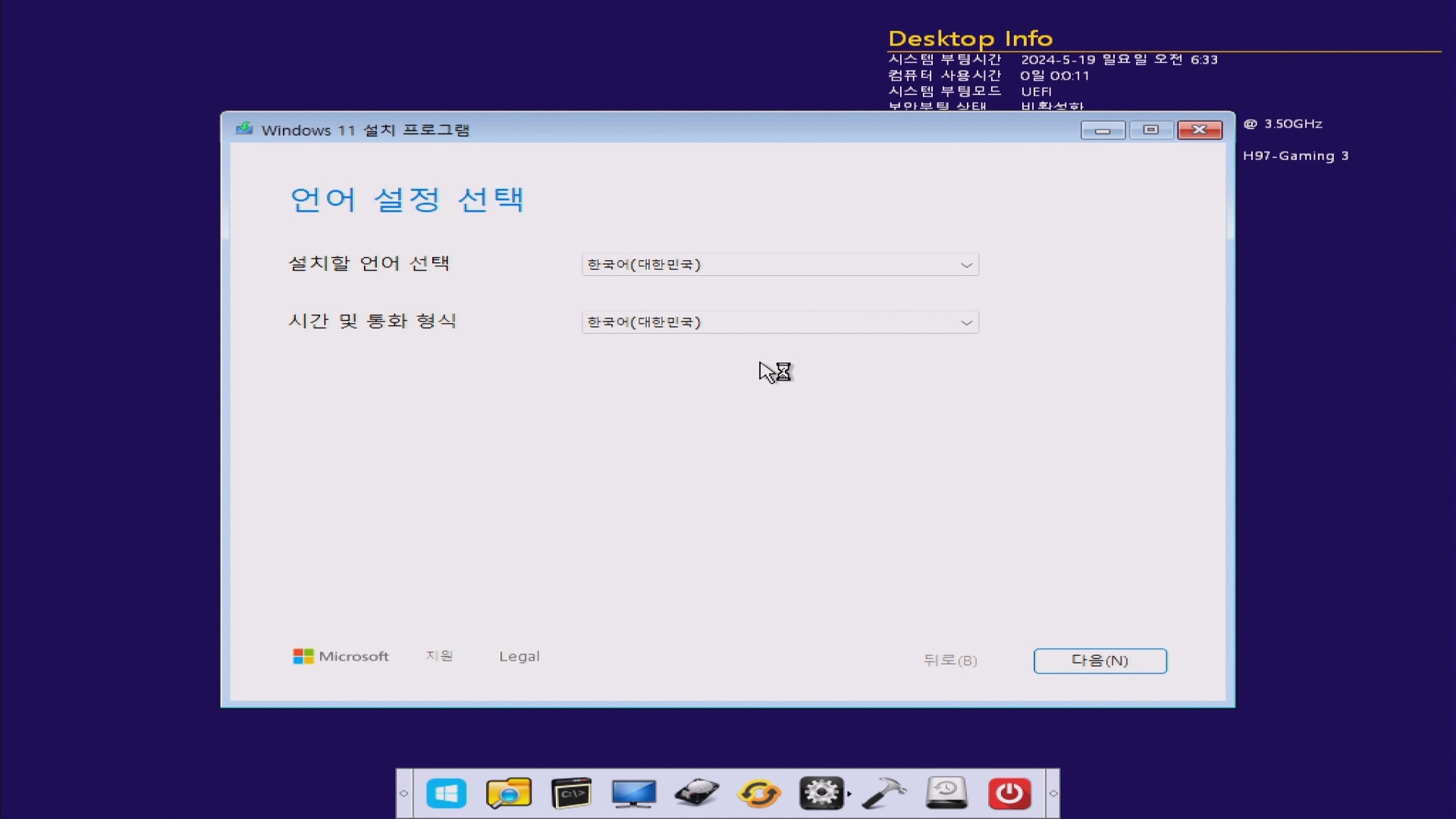
Task: Open the blue monitor display icon
Action: 634,793
